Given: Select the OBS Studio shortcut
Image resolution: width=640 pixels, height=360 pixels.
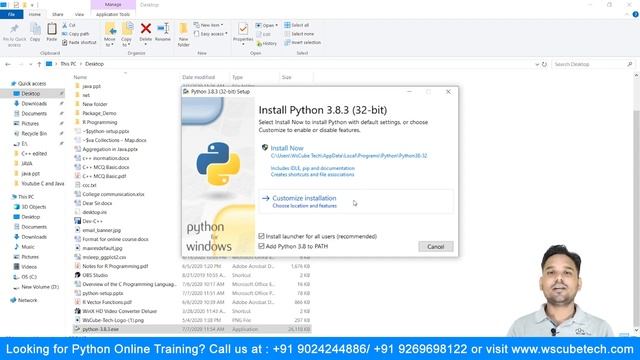Looking at the screenshot, I should pyautogui.click(x=95, y=275).
